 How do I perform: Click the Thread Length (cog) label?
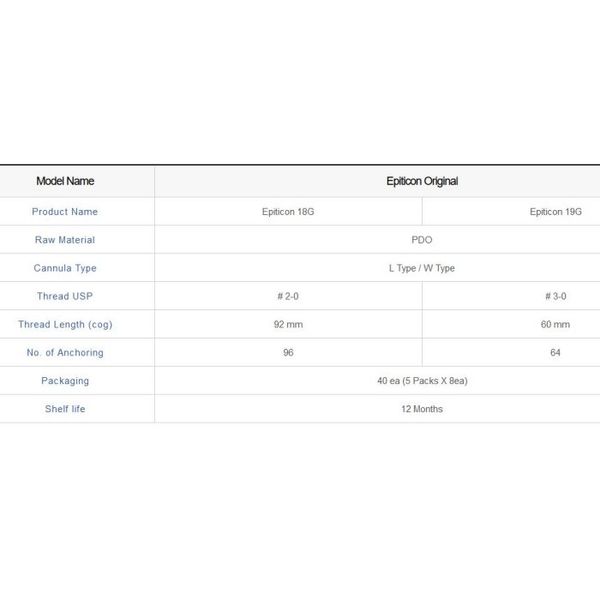[65, 324]
